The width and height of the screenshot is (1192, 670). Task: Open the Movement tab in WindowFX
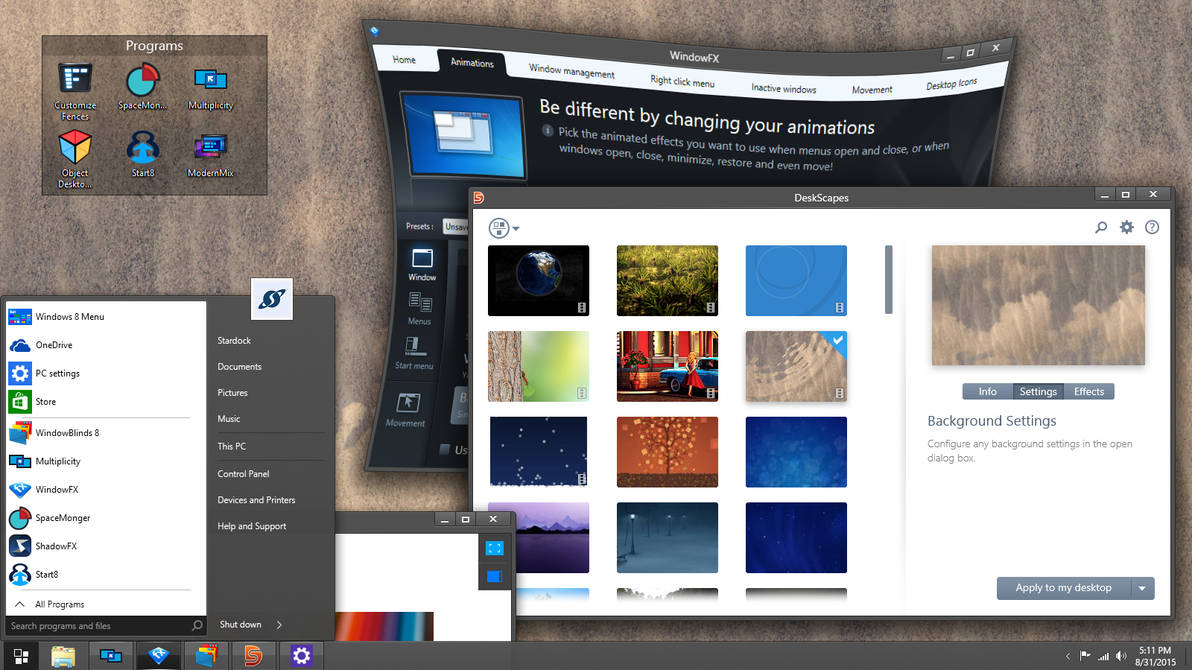point(872,89)
